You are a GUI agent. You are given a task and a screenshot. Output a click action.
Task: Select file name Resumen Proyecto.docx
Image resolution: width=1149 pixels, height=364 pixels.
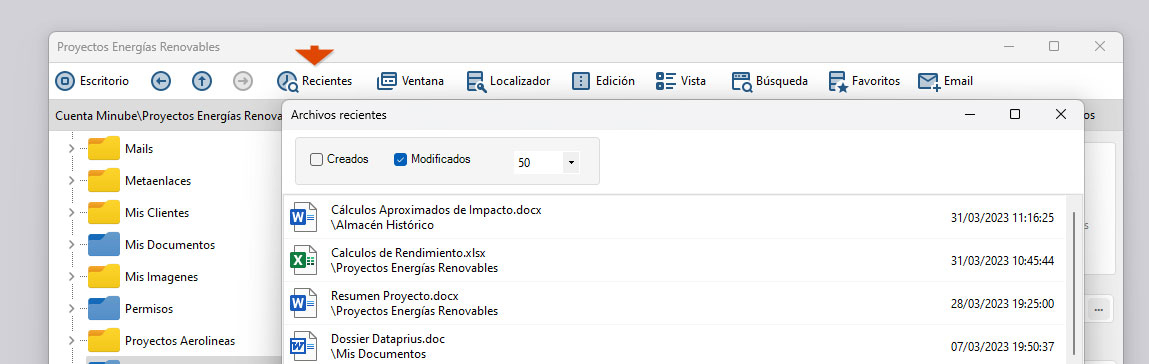pos(394,296)
